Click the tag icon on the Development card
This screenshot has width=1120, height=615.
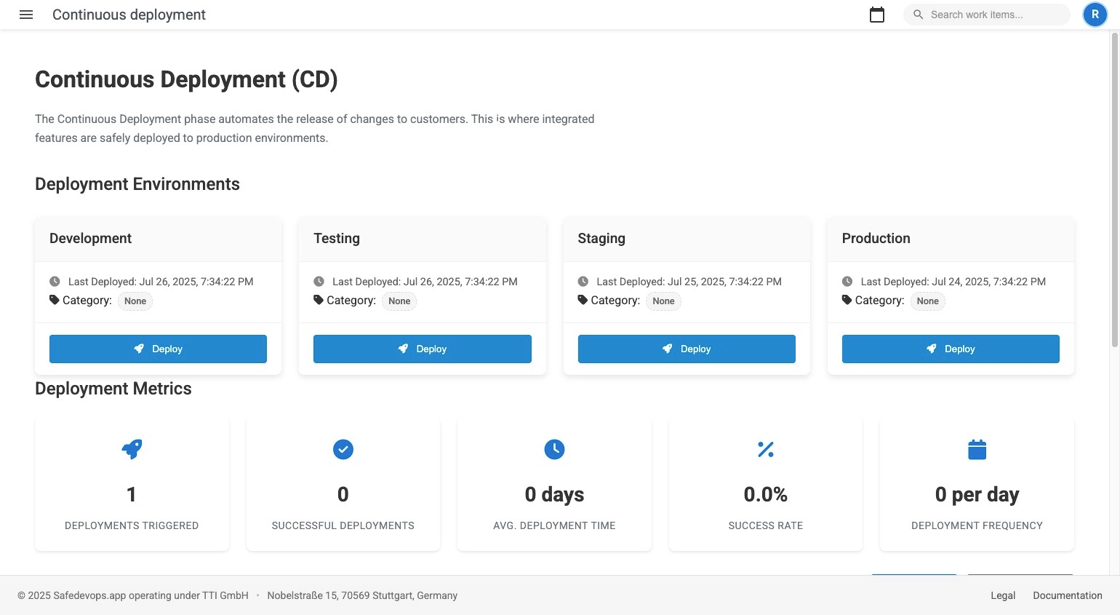53,299
